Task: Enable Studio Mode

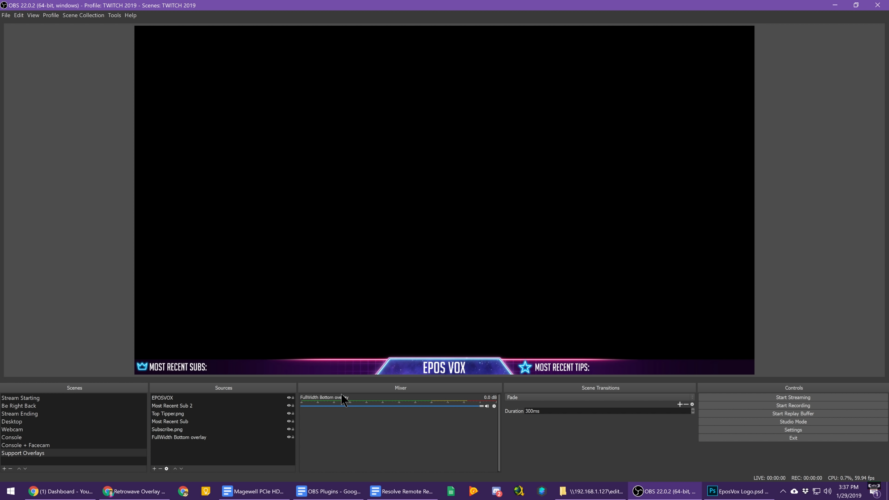Action: point(793,422)
